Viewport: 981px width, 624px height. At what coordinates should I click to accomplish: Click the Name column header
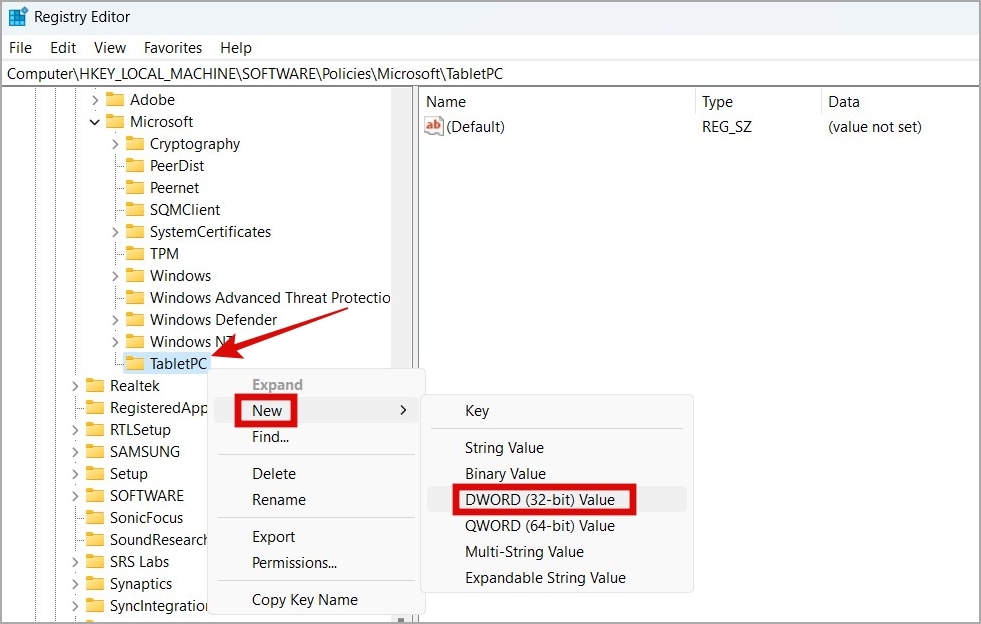pyautogui.click(x=557, y=101)
